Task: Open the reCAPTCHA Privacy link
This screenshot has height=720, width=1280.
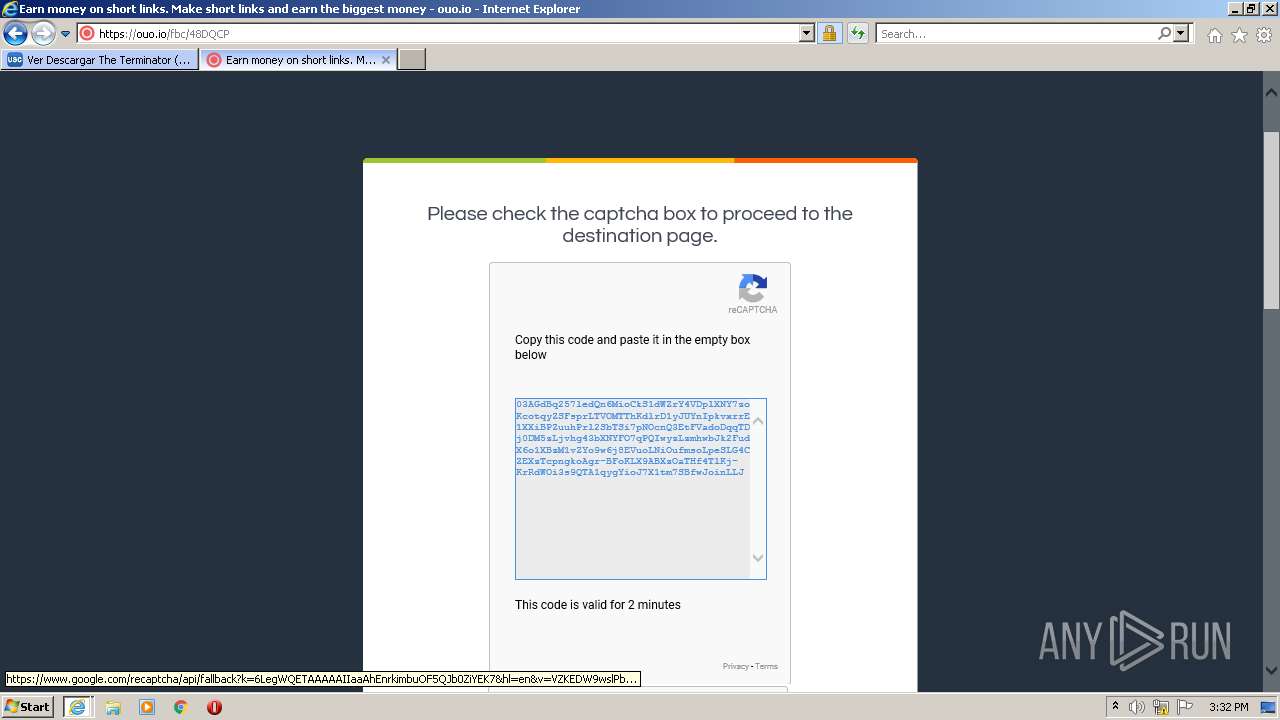Action: pyautogui.click(x=736, y=666)
